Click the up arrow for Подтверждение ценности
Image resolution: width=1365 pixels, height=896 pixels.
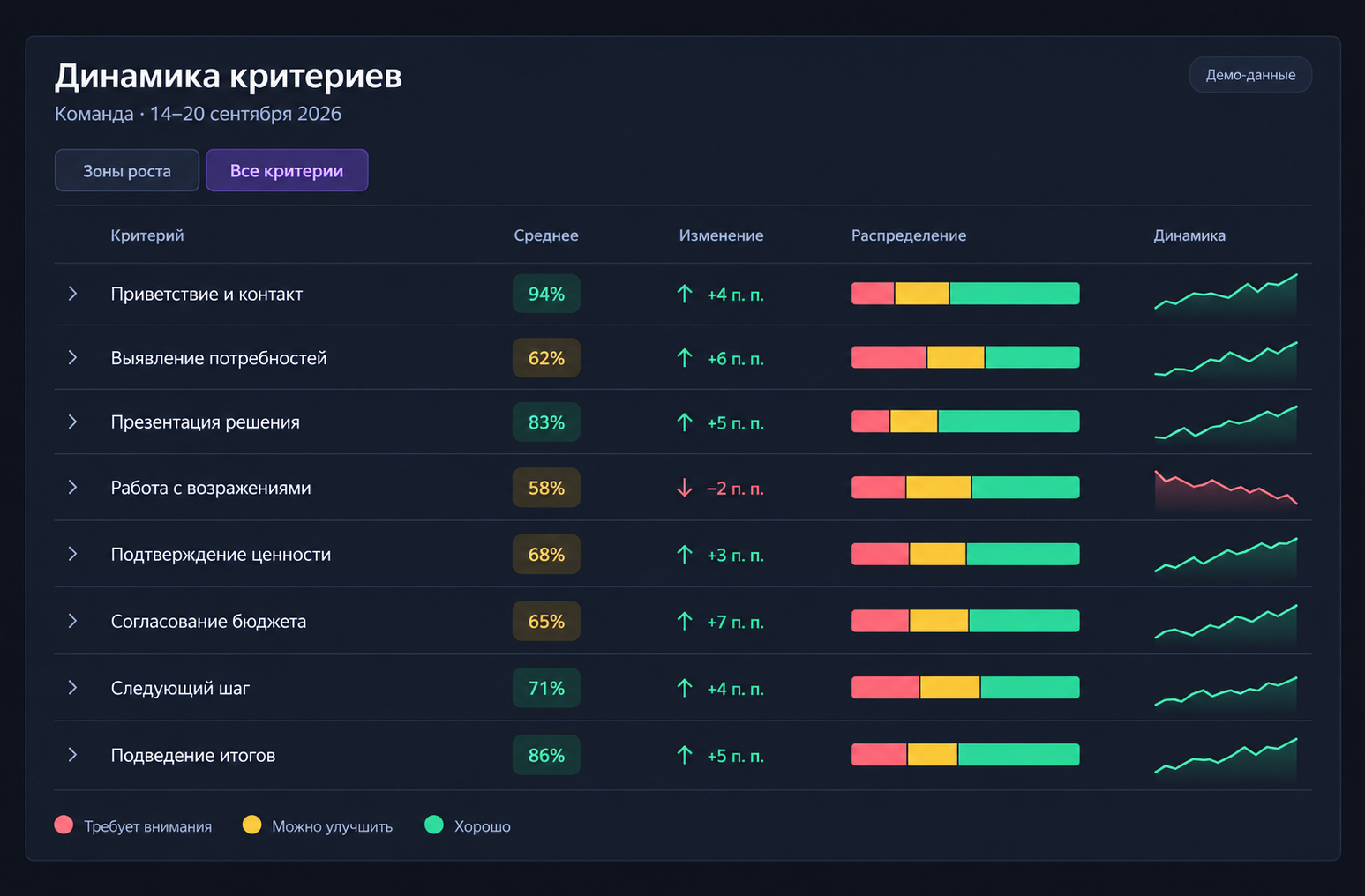click(685, 555)
